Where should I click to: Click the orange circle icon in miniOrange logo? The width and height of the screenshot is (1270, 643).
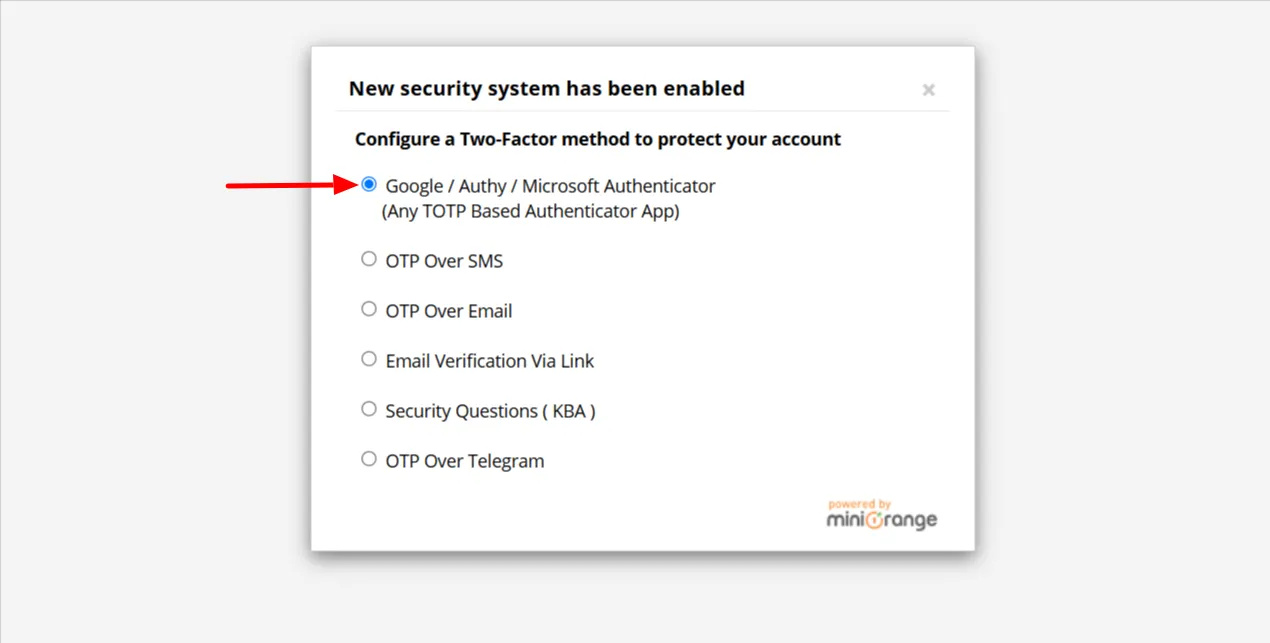coord(872,521)
